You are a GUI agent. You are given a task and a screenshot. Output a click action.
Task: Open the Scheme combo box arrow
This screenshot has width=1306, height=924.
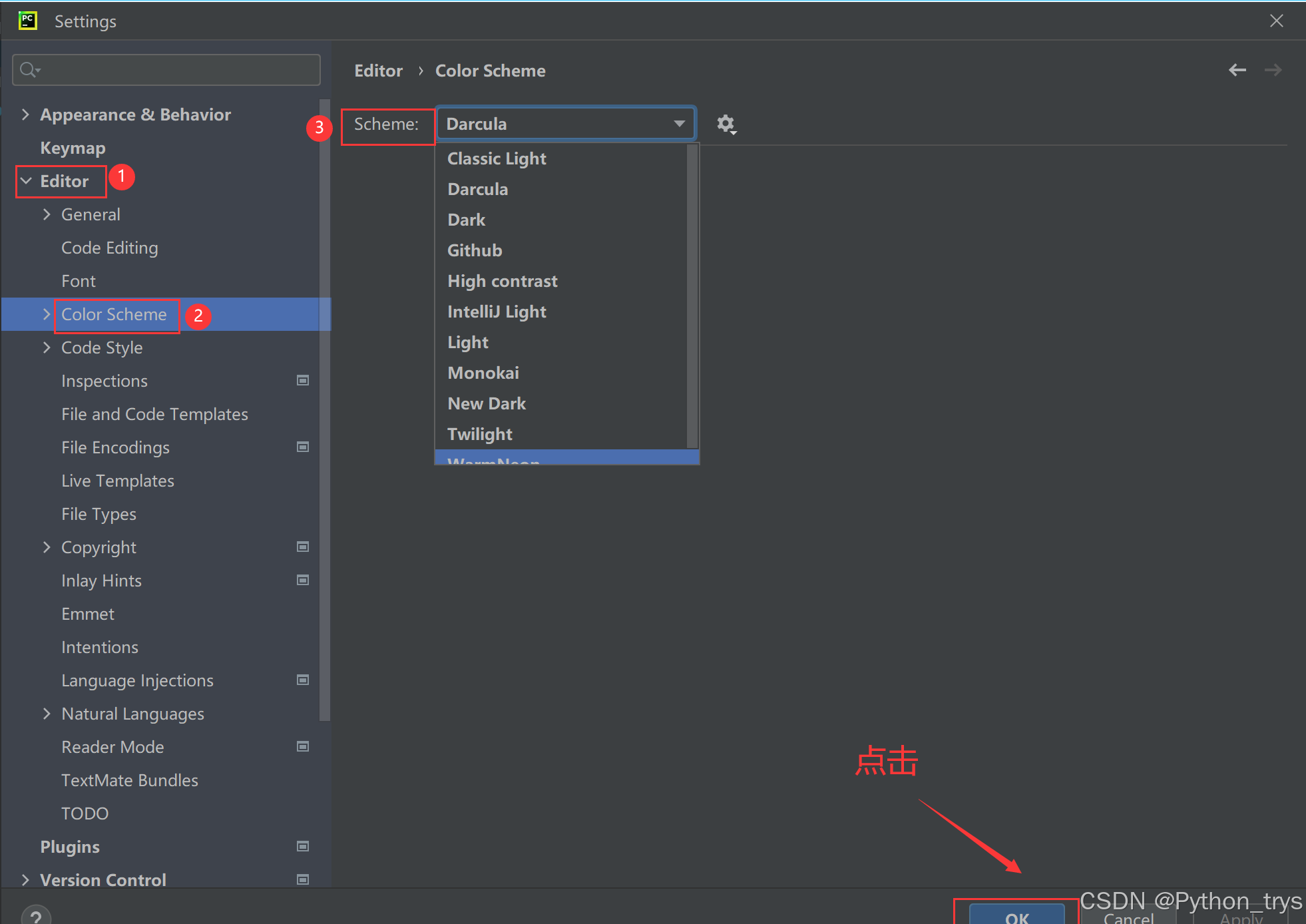(679, 124)
